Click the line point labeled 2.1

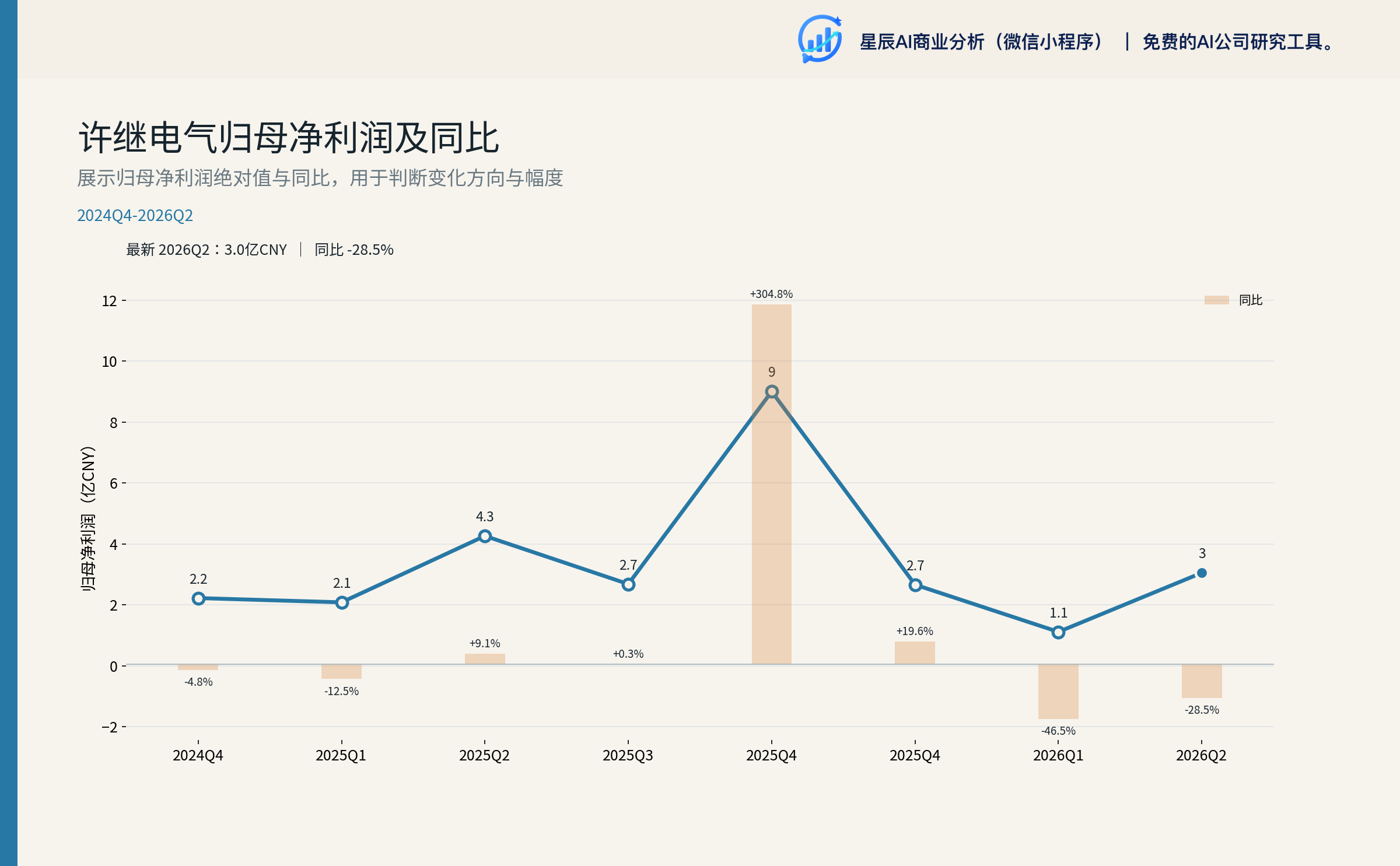(342, 602)
